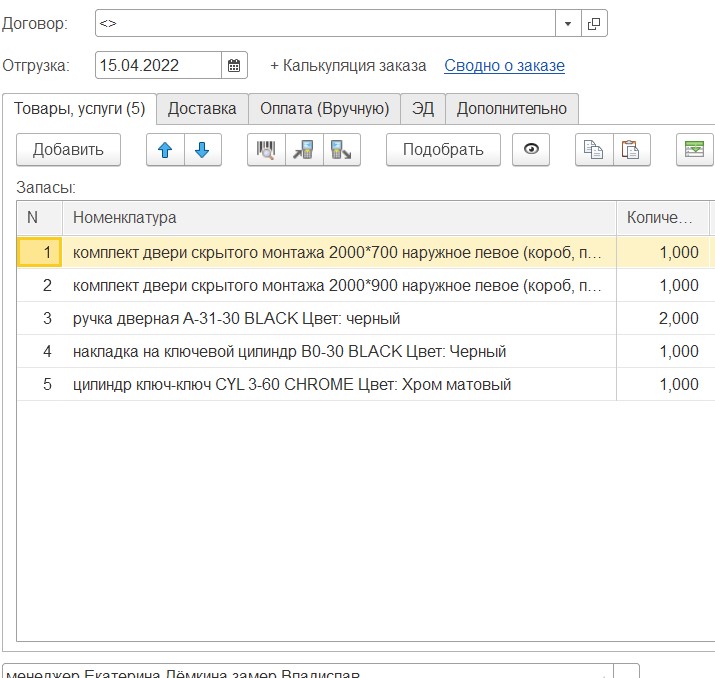Viewport: 715px width, 678px height.
Task: Move the selected row up with blue arrow
Action: click(165, 150)
